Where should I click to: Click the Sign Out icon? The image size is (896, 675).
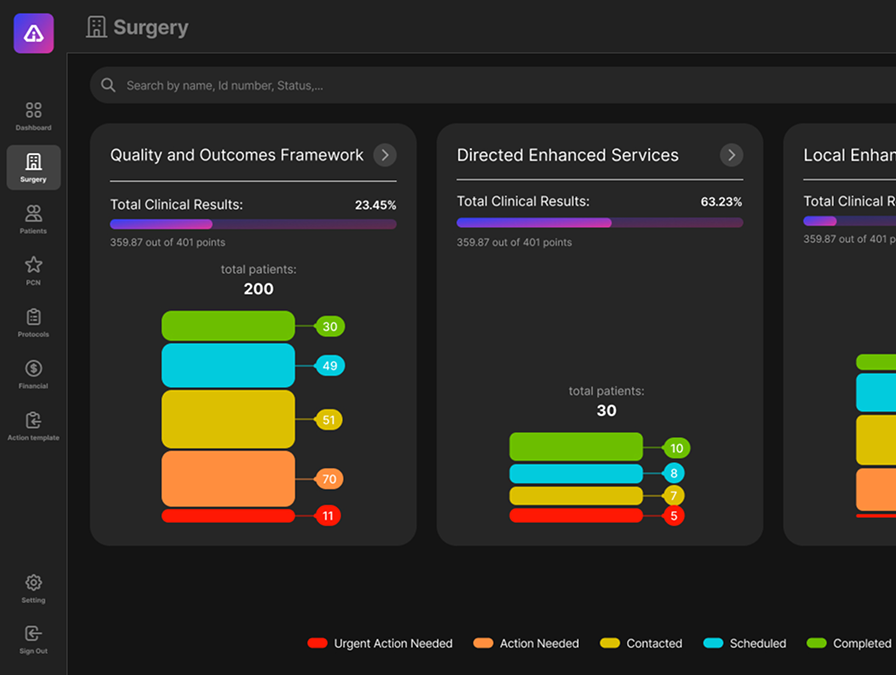33,634
